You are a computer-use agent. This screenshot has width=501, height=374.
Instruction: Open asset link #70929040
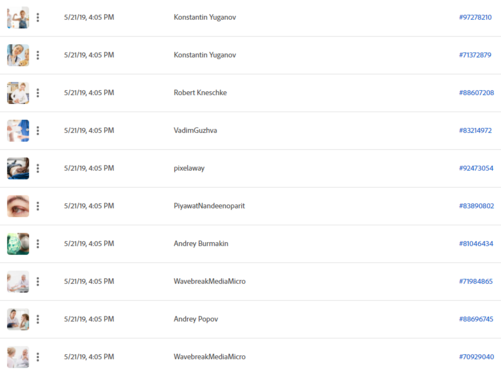tap(477, 357)
